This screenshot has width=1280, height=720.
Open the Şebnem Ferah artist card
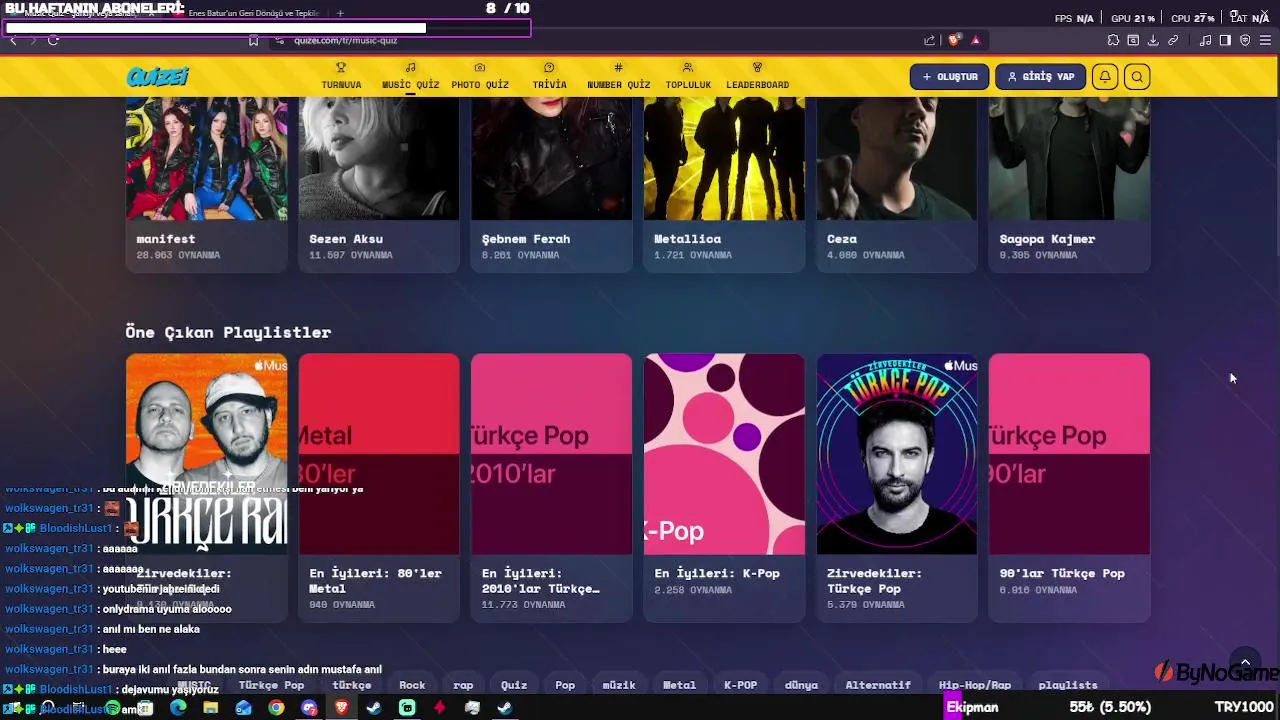[551, 185]
